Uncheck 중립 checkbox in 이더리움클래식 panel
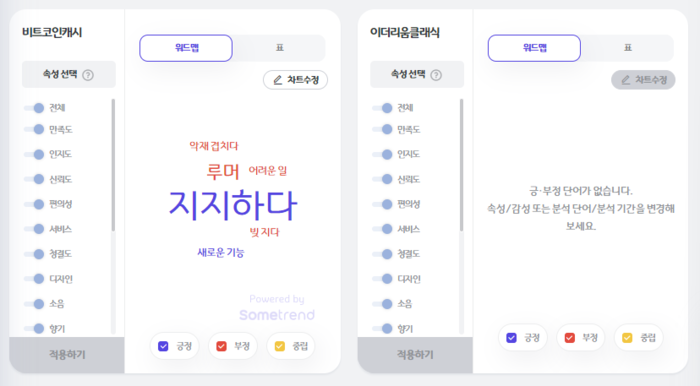 point(627,338)
